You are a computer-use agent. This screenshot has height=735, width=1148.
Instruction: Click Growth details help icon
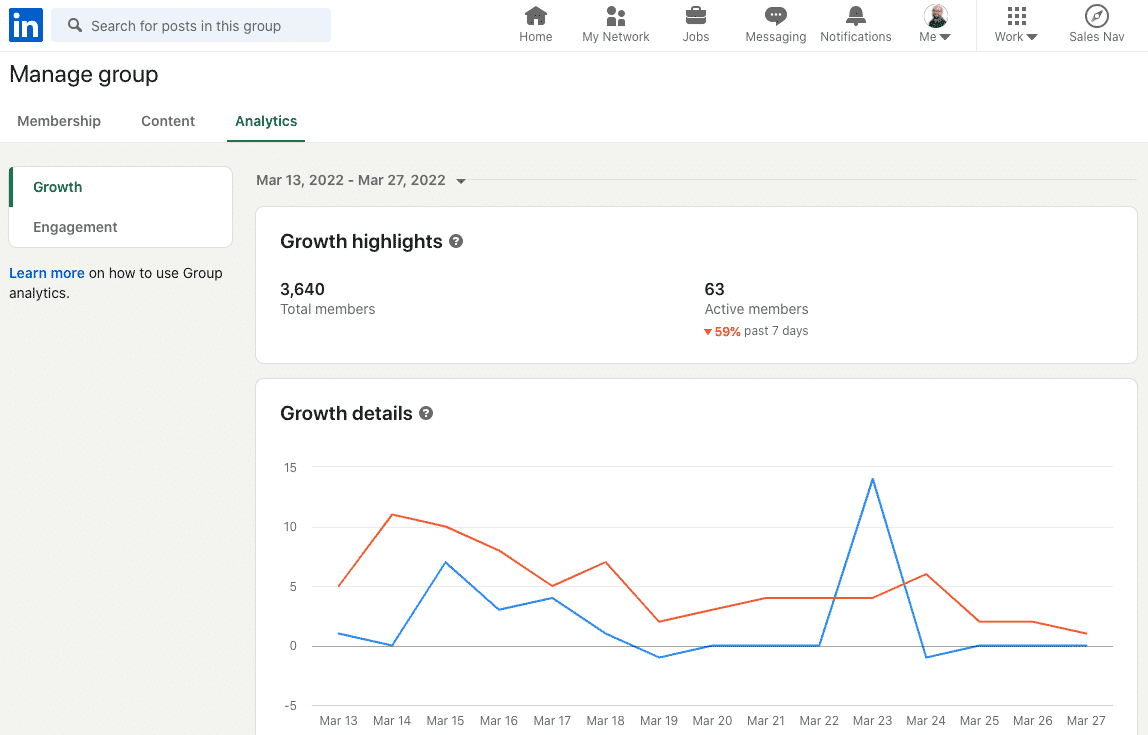coord(426,413)
